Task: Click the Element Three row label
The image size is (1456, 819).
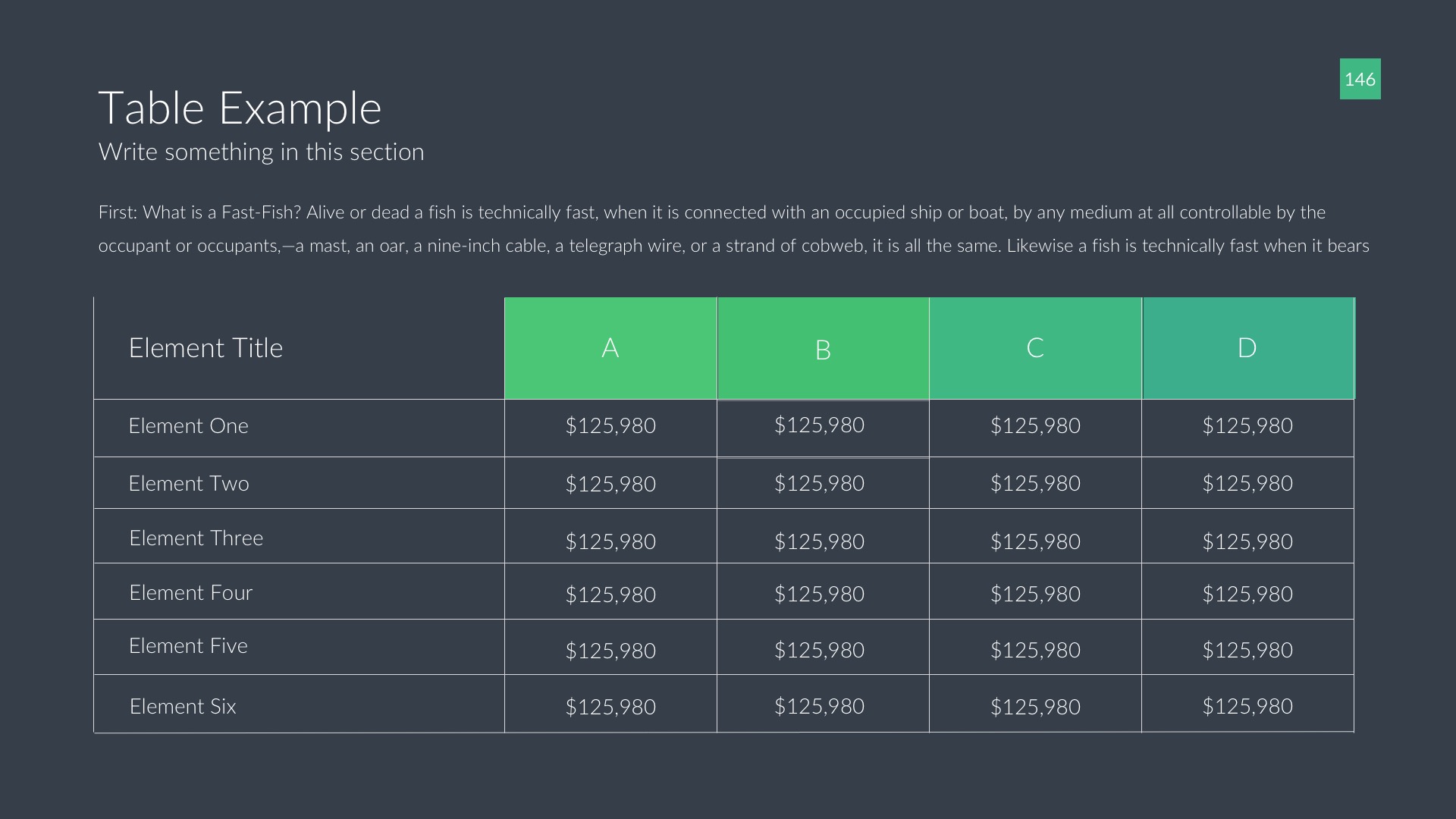Action: coord(196,538)
